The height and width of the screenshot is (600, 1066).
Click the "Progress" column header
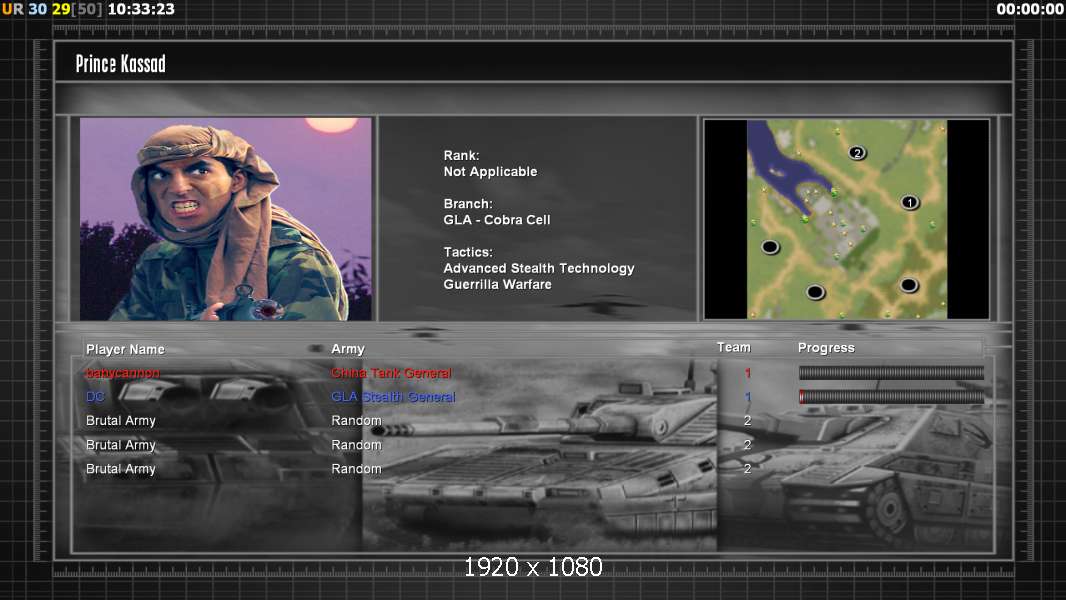[826, 348]
